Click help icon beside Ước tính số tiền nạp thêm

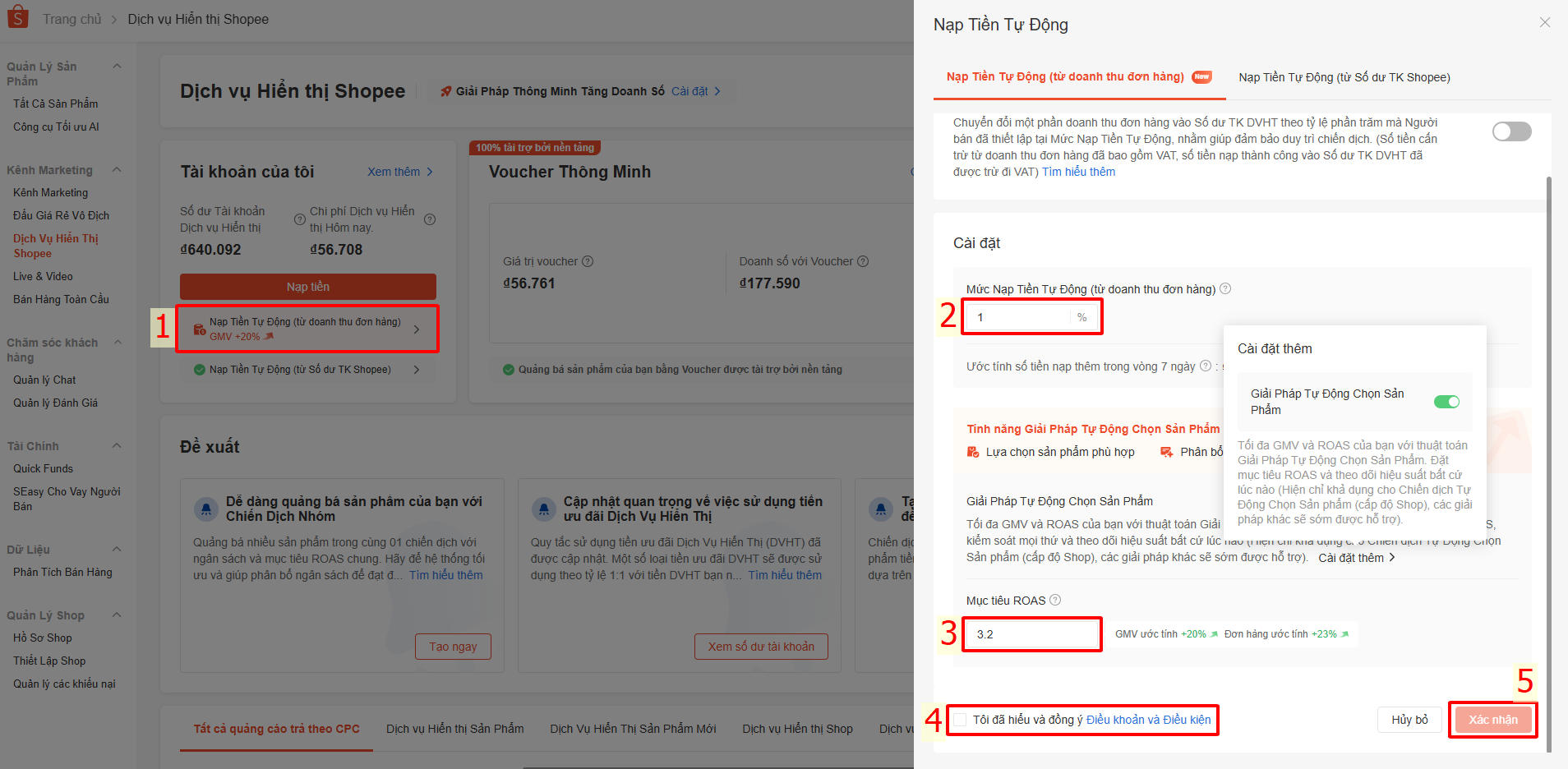[x=1206, y=366]
